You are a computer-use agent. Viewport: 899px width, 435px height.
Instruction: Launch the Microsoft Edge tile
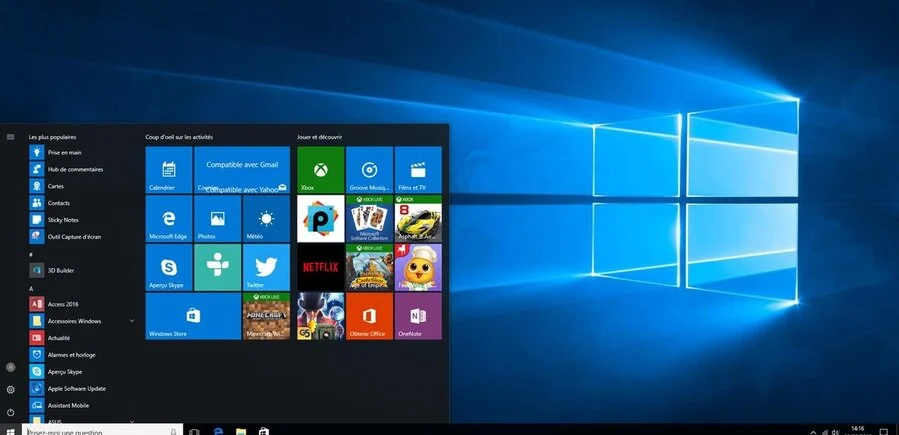pos(169,218)
